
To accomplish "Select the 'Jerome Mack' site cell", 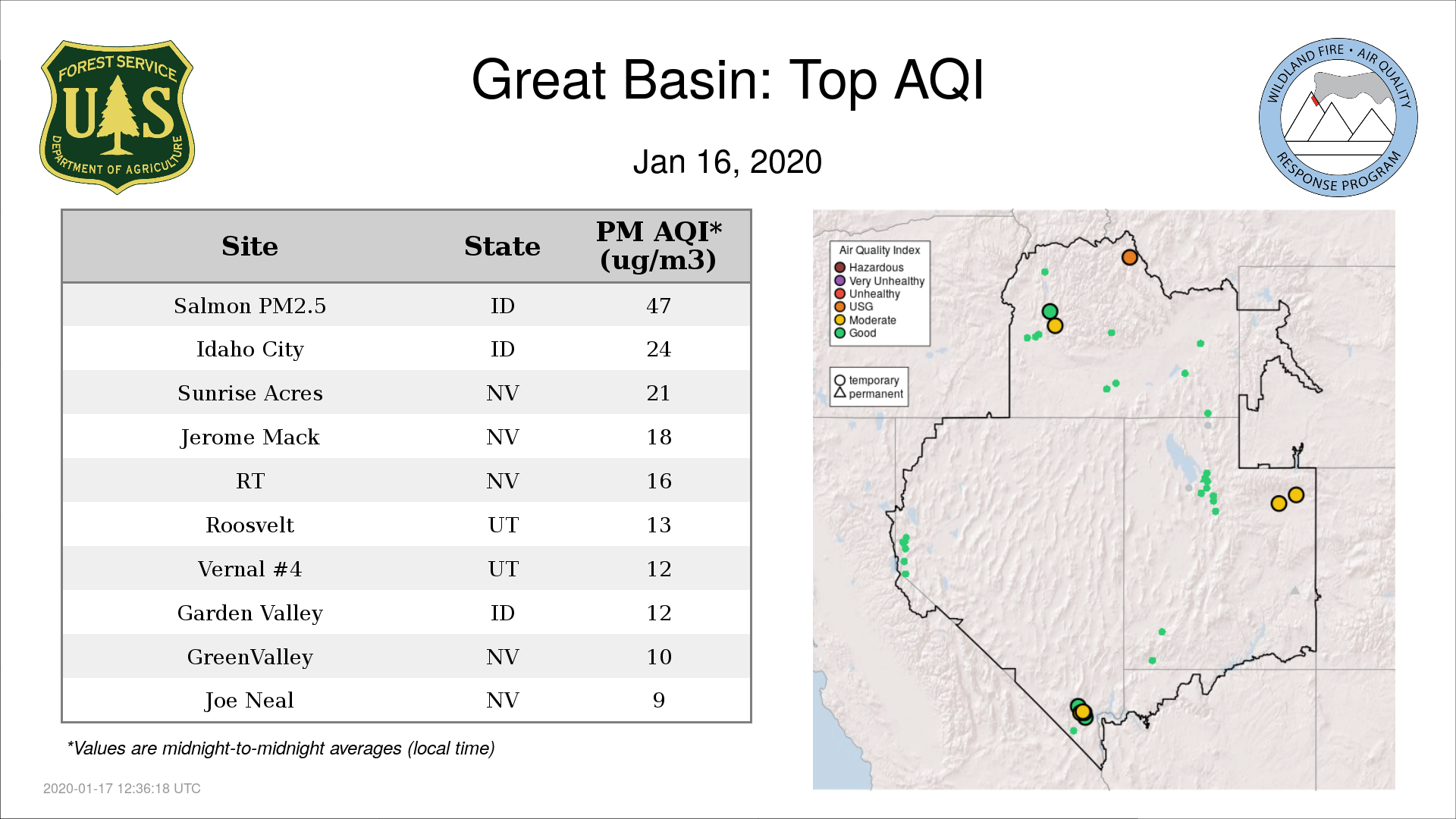I will pos(249,438).
